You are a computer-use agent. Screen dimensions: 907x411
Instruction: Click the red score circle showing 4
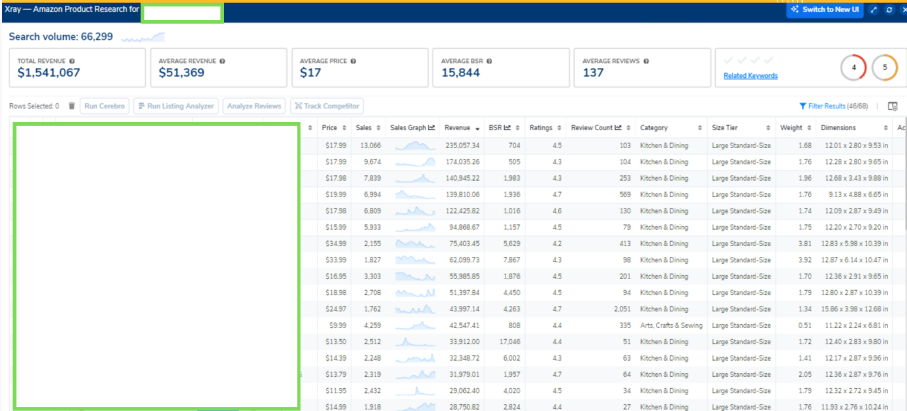click(853, 68)
